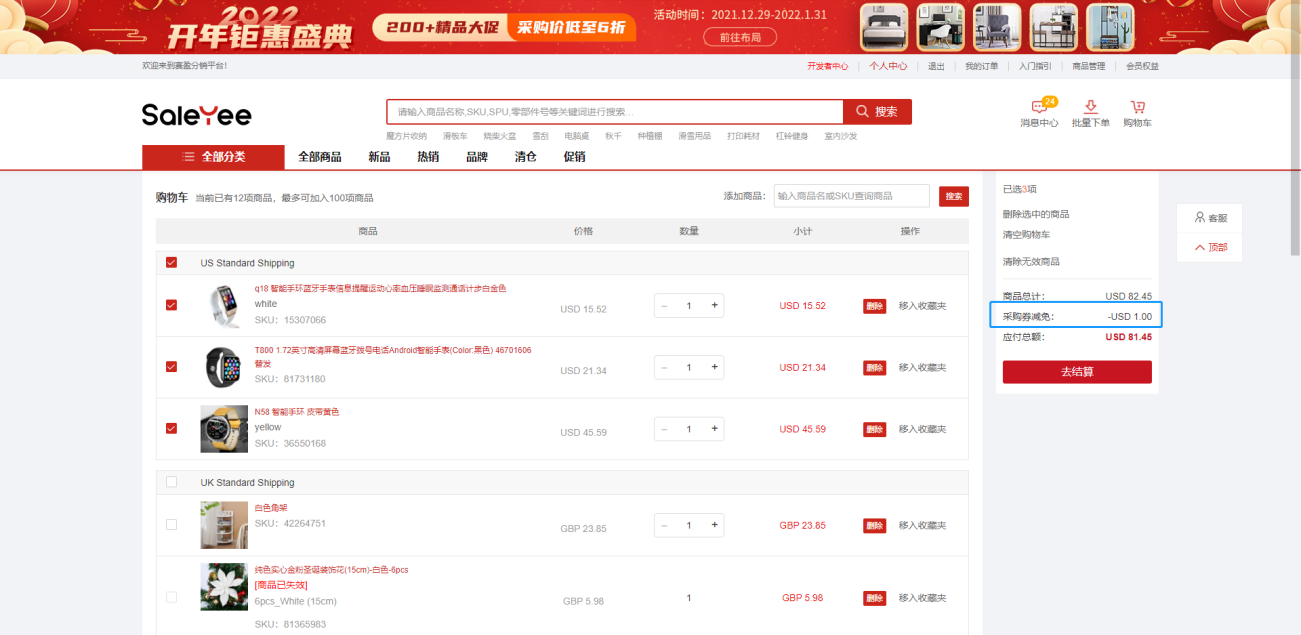
Task: Open the 热销 hot sales tab
Action: pyautogui.click(x=428, y=157)
